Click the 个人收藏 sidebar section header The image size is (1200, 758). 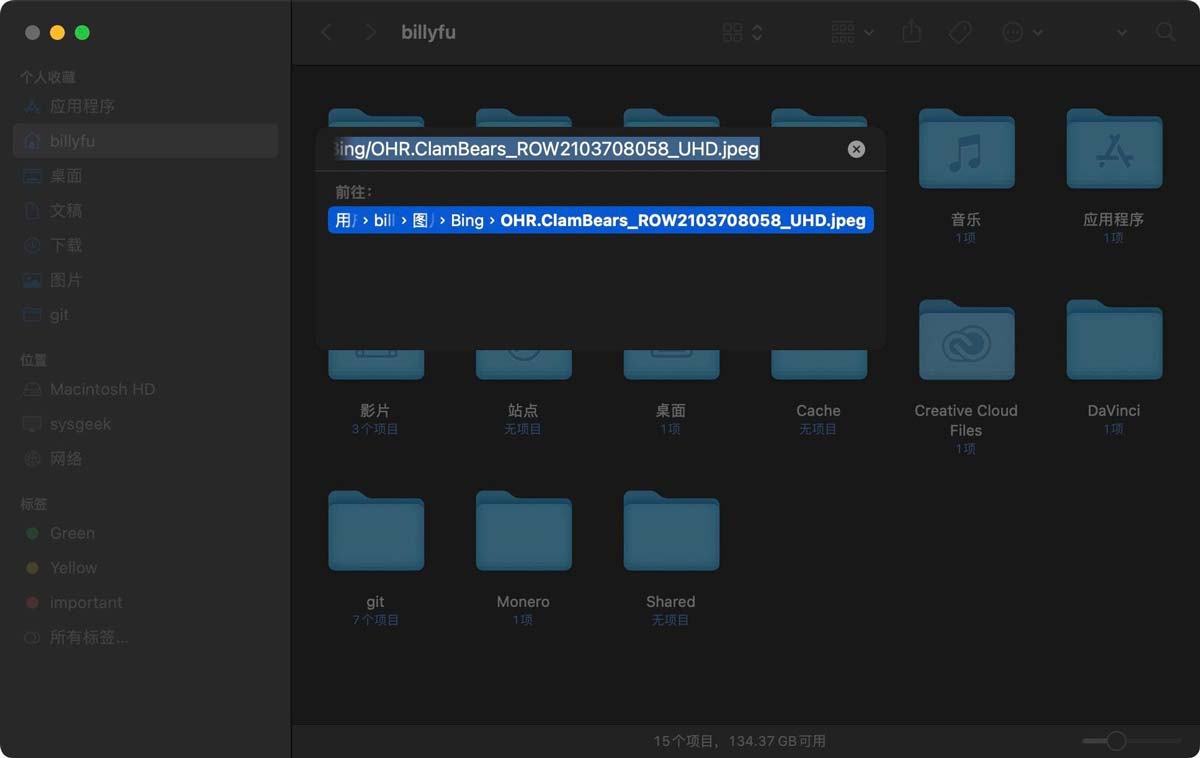48,77
